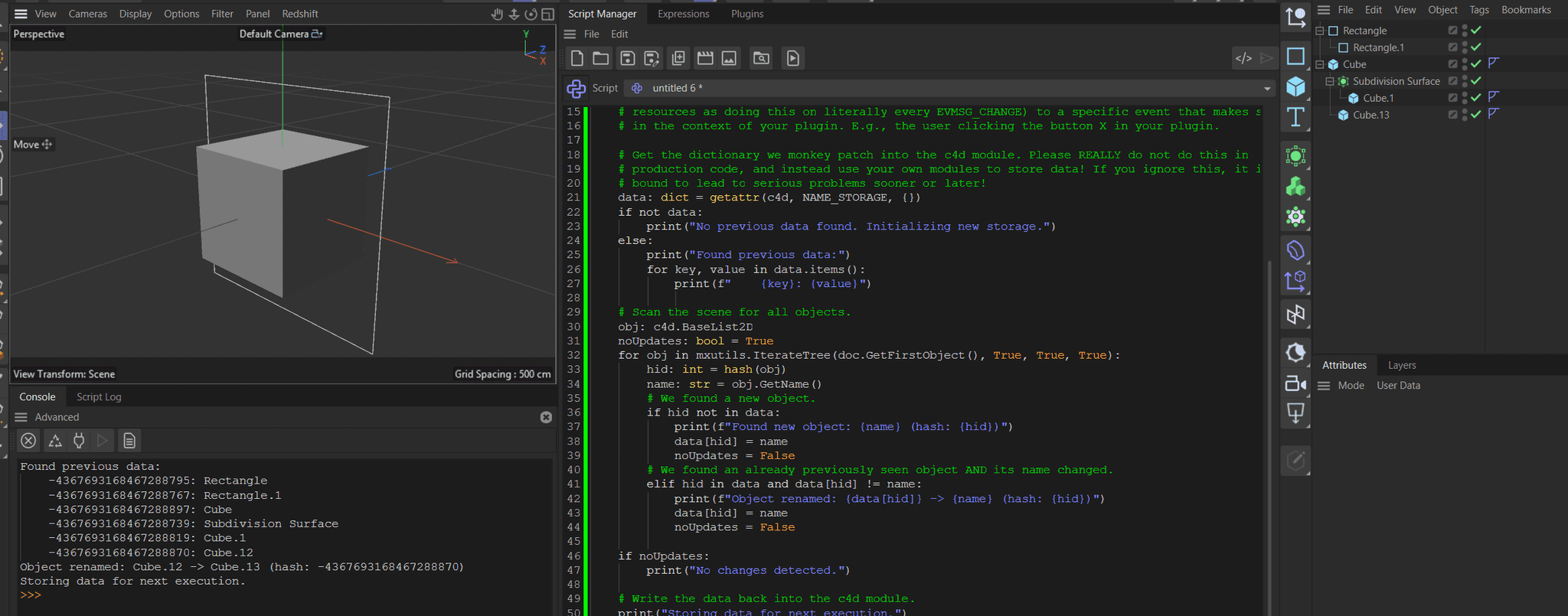
Task: Collapse the Subdivision Surface tree node
Action: pos(1330,81)
